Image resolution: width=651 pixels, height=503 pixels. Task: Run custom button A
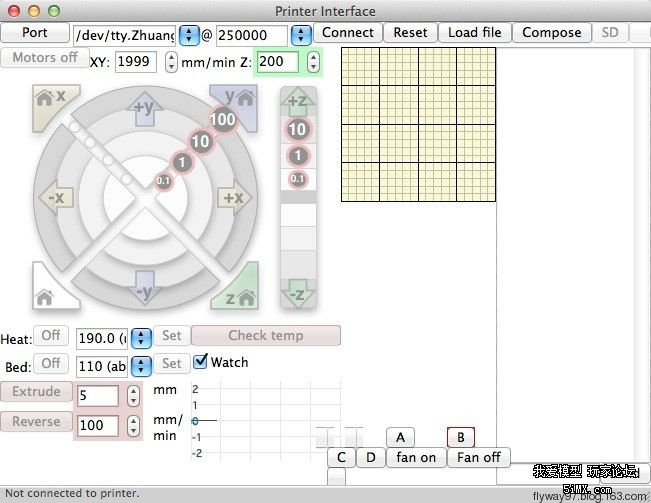pyautogui.click(x=400, y=437)
